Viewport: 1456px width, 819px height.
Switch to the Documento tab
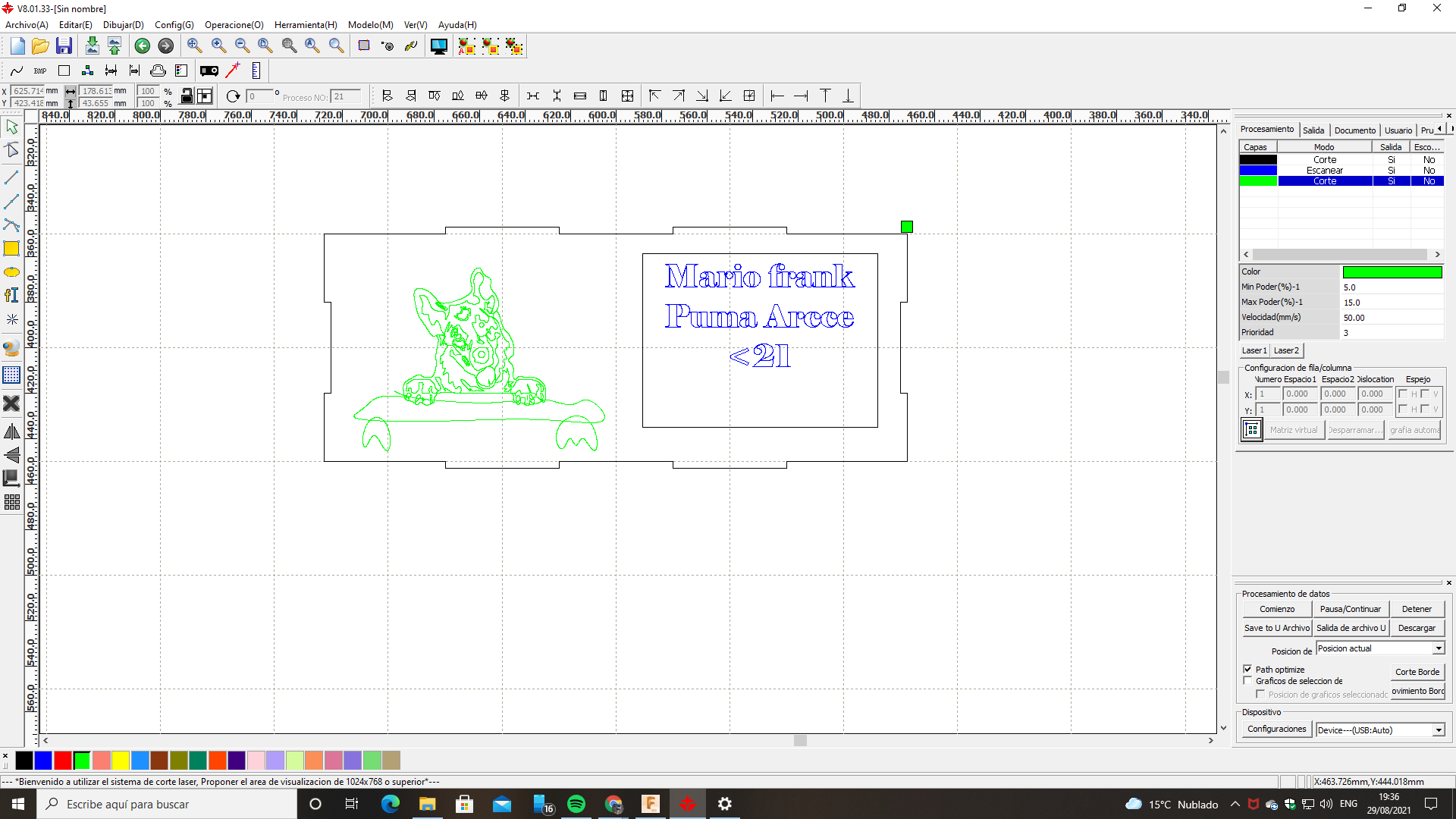click(1355, 130)
